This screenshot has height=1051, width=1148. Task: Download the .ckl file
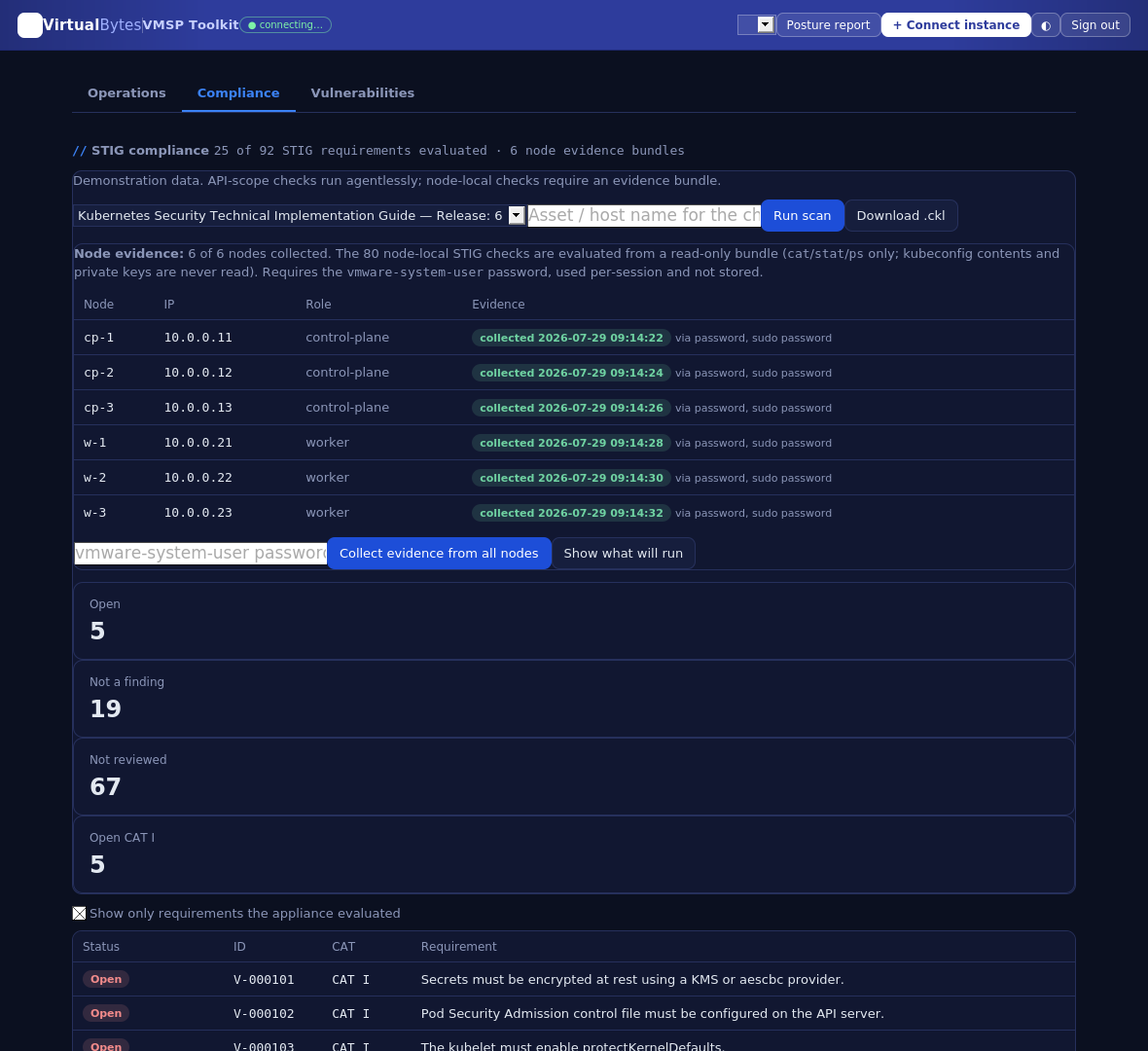click(x=901, y=215)
